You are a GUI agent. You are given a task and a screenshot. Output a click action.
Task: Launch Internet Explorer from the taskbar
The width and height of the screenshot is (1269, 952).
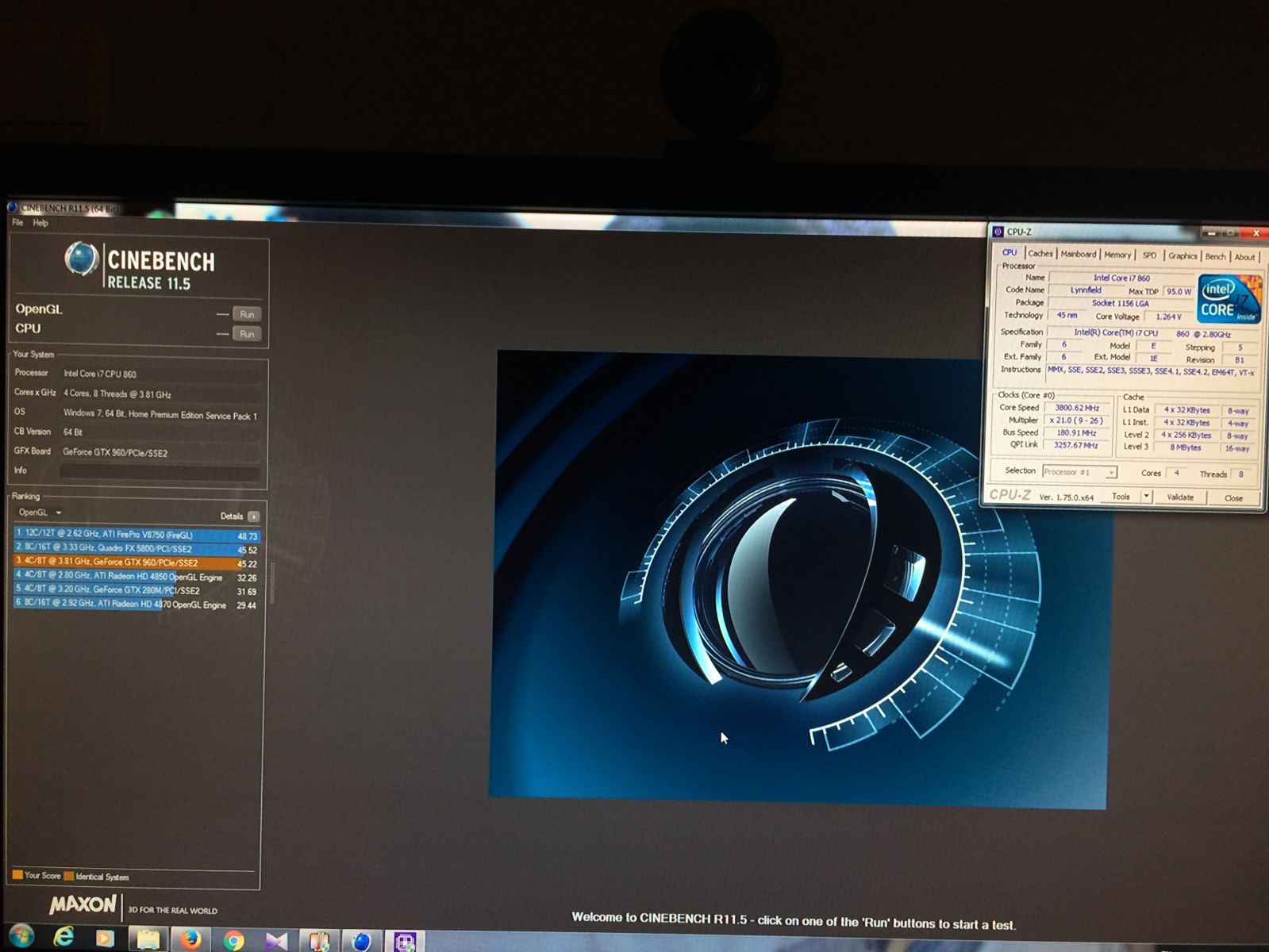coord(63,938)
